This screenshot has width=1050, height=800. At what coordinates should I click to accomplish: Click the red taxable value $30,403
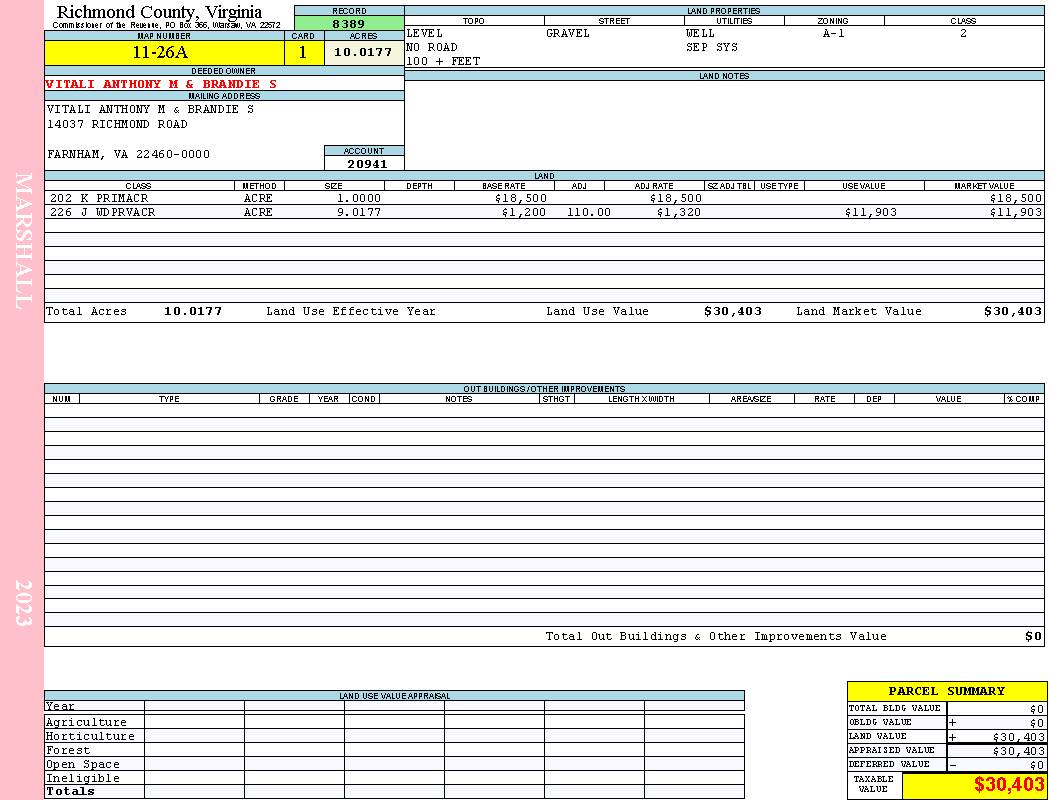(x=1008, y=785)
